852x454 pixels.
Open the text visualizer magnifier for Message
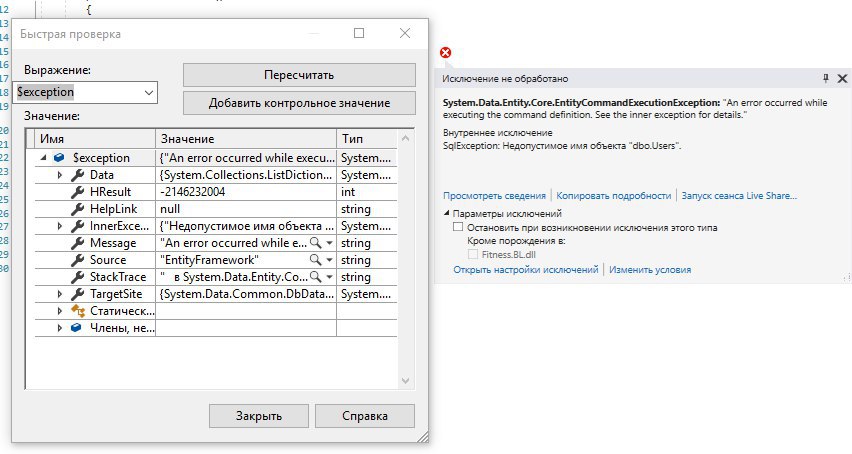tap(315, 243)
